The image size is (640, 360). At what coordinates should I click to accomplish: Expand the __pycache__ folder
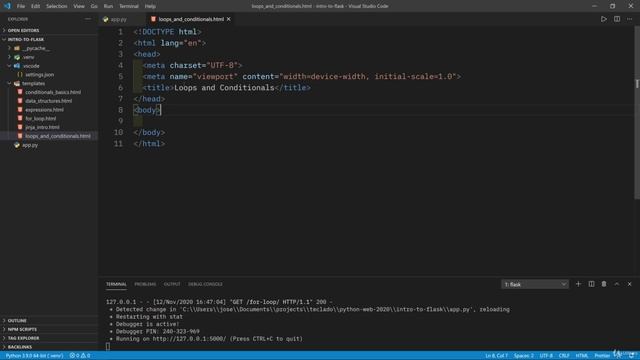[36, 48]
